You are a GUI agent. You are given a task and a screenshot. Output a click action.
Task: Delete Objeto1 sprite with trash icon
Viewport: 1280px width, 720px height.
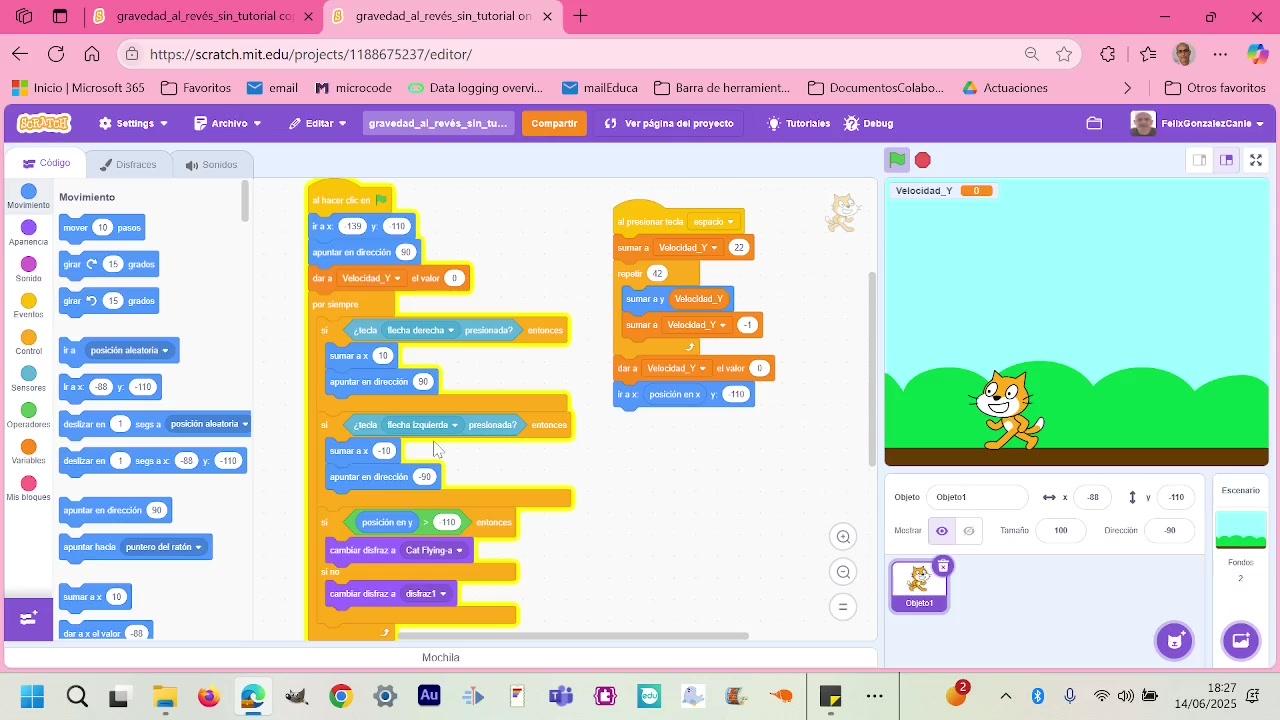tap(943, 567)
